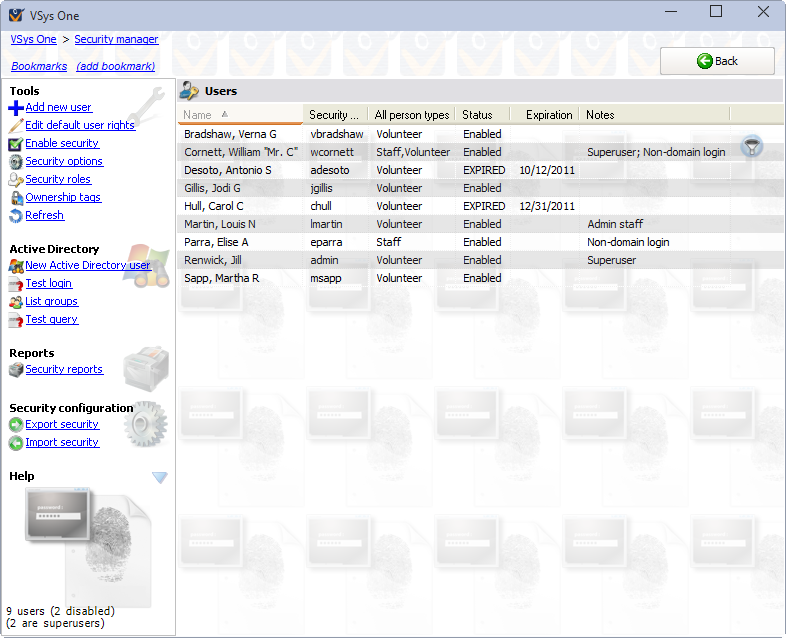Open the Import security link
The height and width of the screenshot is (638, 786).
[x=62, y=442]
